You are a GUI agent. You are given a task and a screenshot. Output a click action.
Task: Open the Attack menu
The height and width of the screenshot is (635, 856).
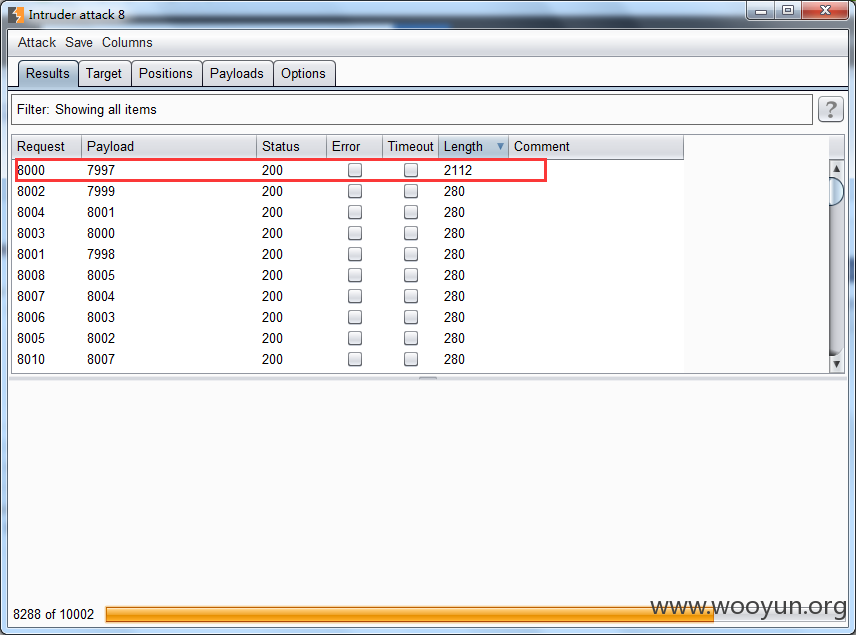[x=37, y=43]
